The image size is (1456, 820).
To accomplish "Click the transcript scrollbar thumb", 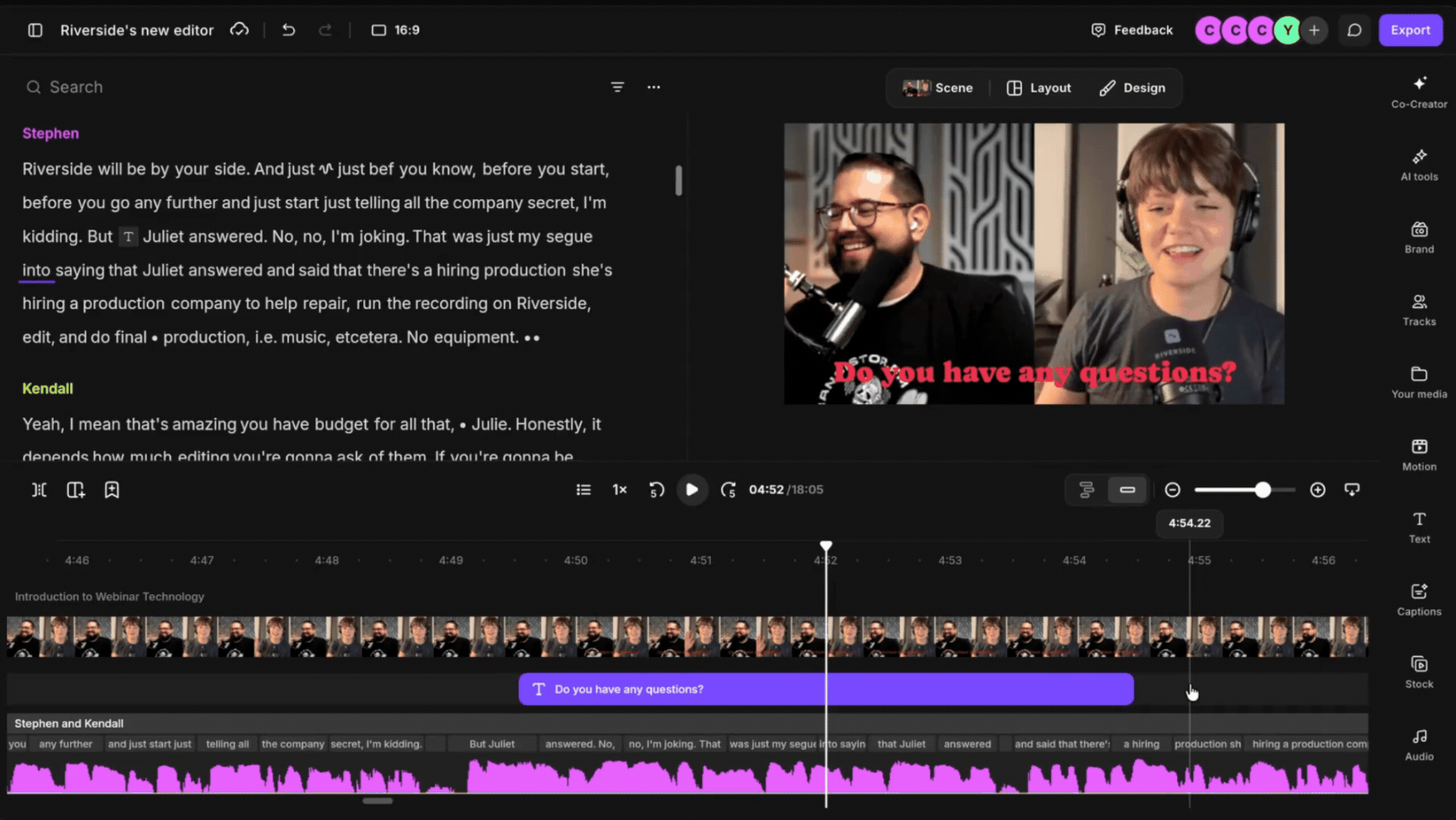I will 678,181.
